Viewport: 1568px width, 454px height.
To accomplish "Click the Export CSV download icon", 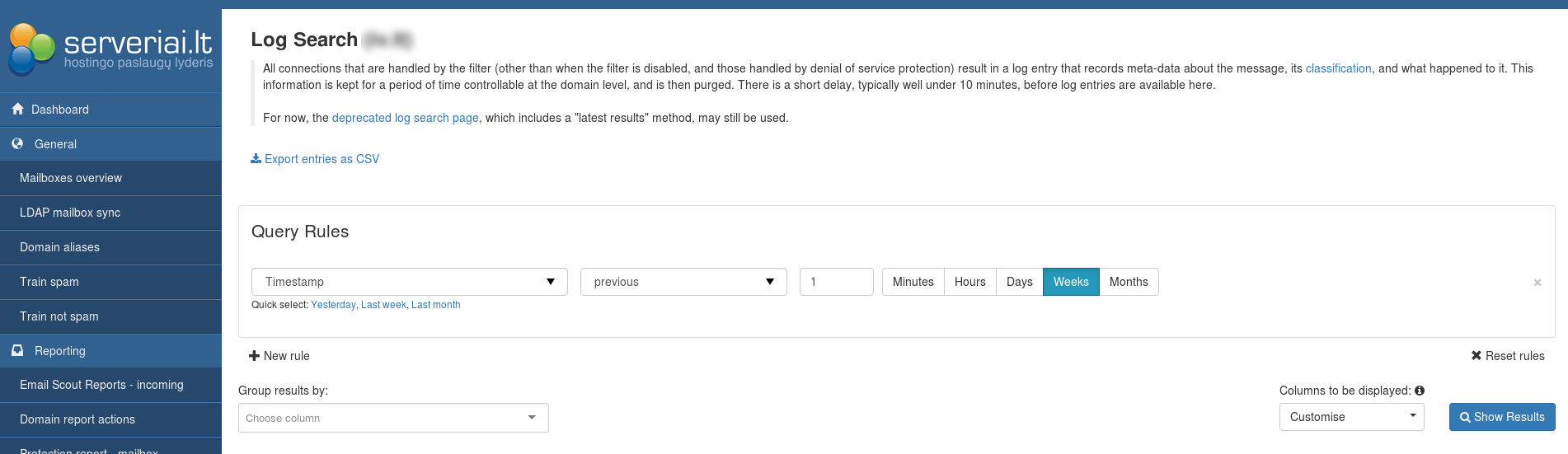I will coord(256,158).
